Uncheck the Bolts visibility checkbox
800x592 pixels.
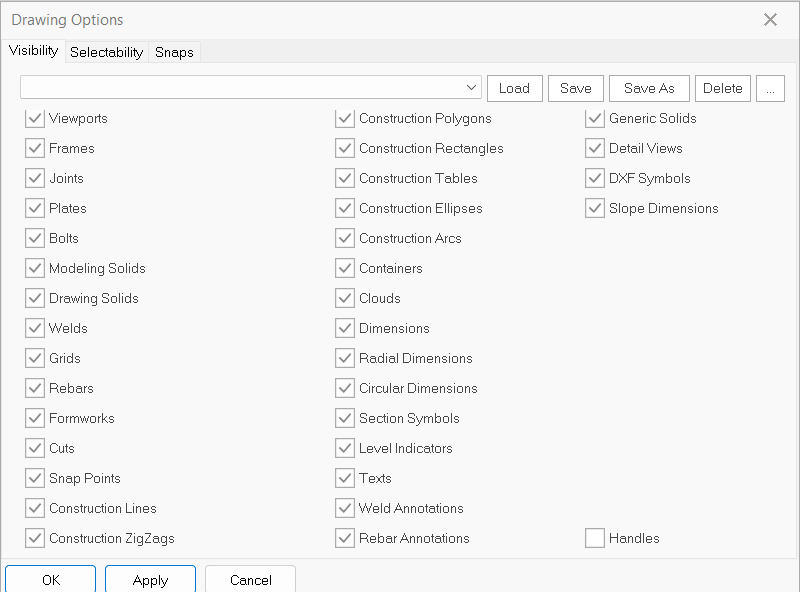(35, 238)
